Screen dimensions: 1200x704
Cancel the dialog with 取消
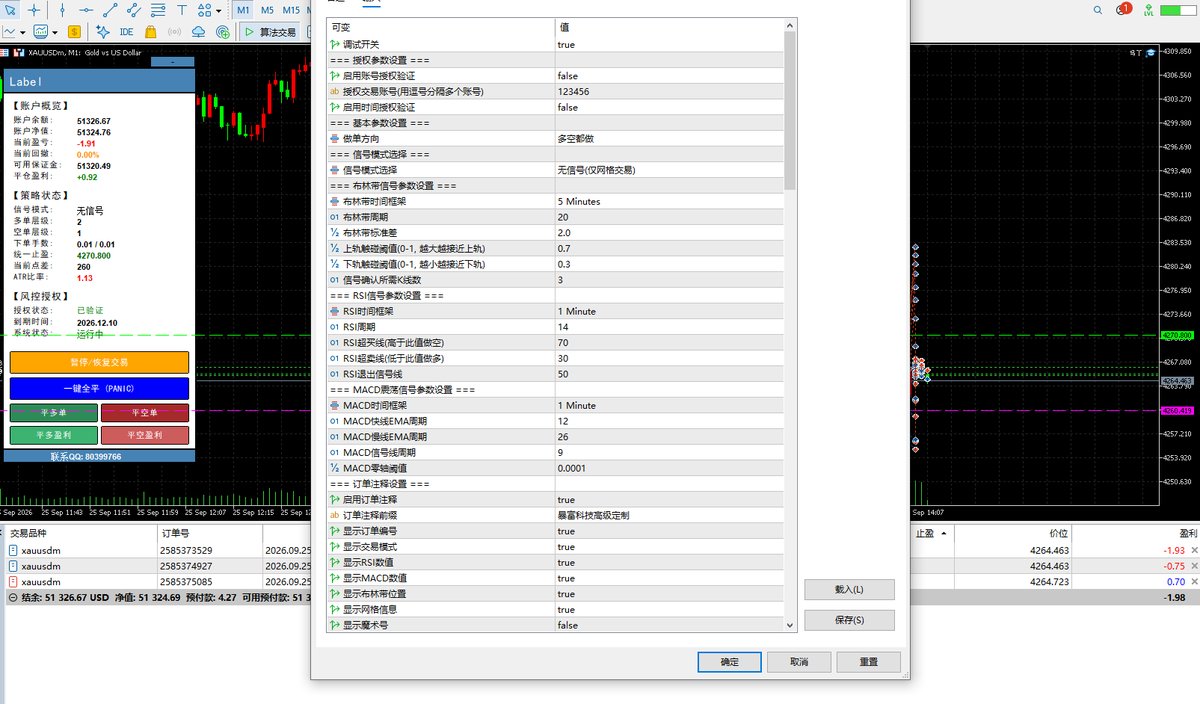click(799, 662)
